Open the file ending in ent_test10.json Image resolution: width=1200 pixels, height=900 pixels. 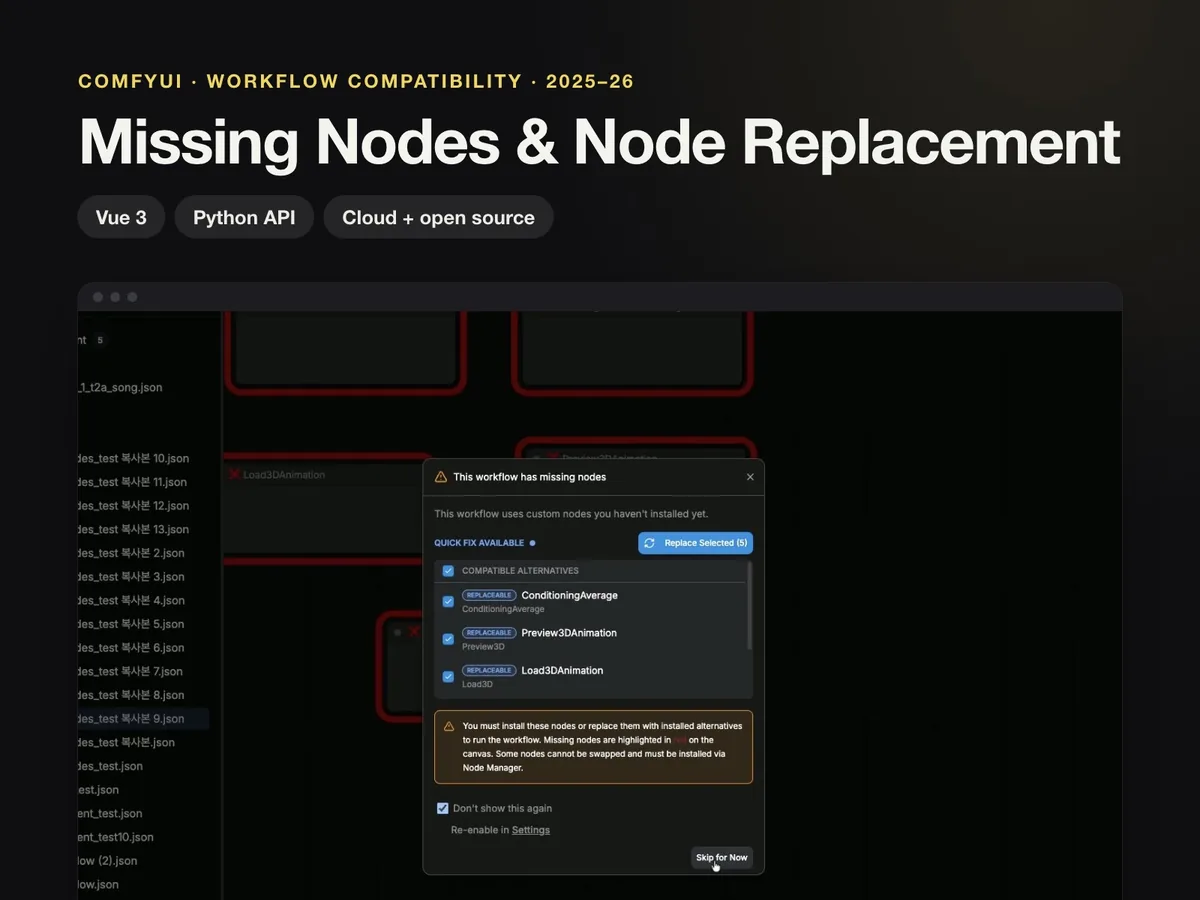[116, 837]
